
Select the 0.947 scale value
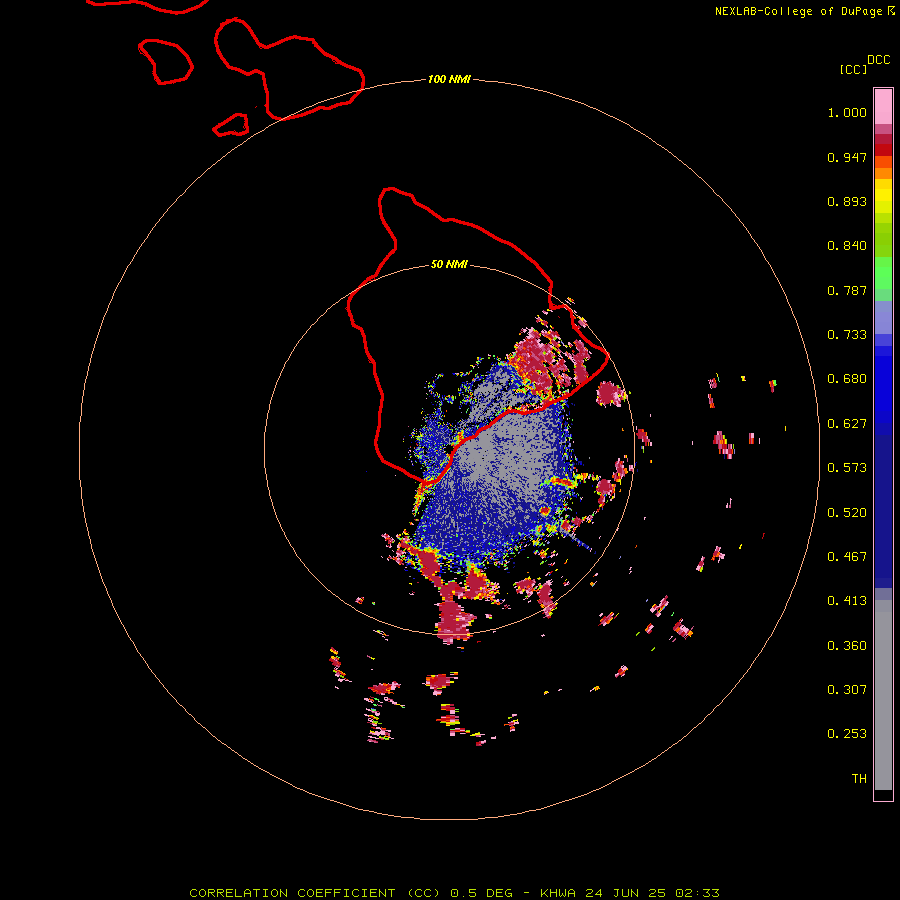click(847, 157)
